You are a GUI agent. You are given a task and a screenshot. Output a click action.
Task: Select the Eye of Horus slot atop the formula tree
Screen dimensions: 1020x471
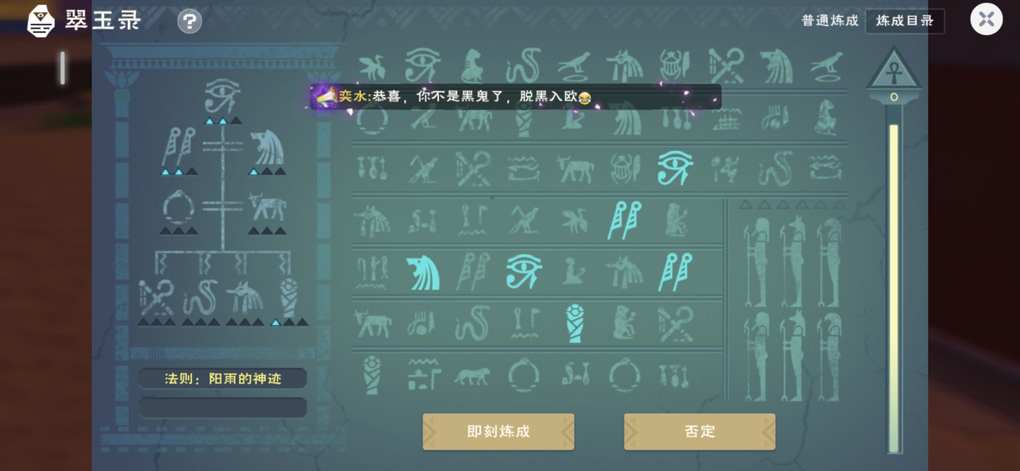click(222, 96)
